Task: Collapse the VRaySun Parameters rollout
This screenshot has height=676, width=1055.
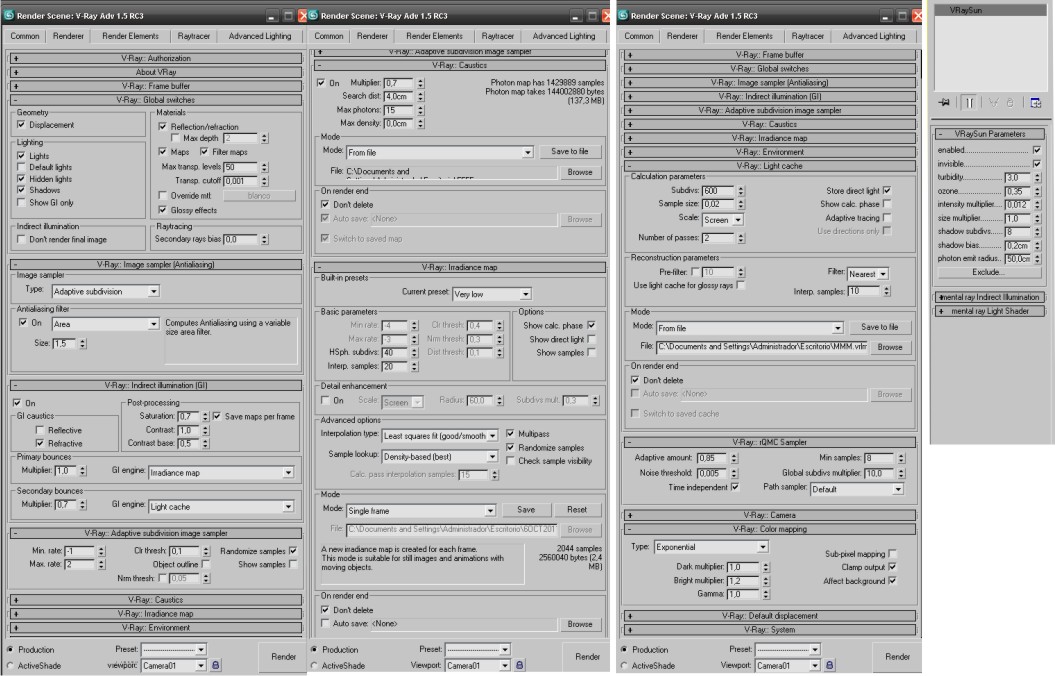Action: (x=990, y=134)
